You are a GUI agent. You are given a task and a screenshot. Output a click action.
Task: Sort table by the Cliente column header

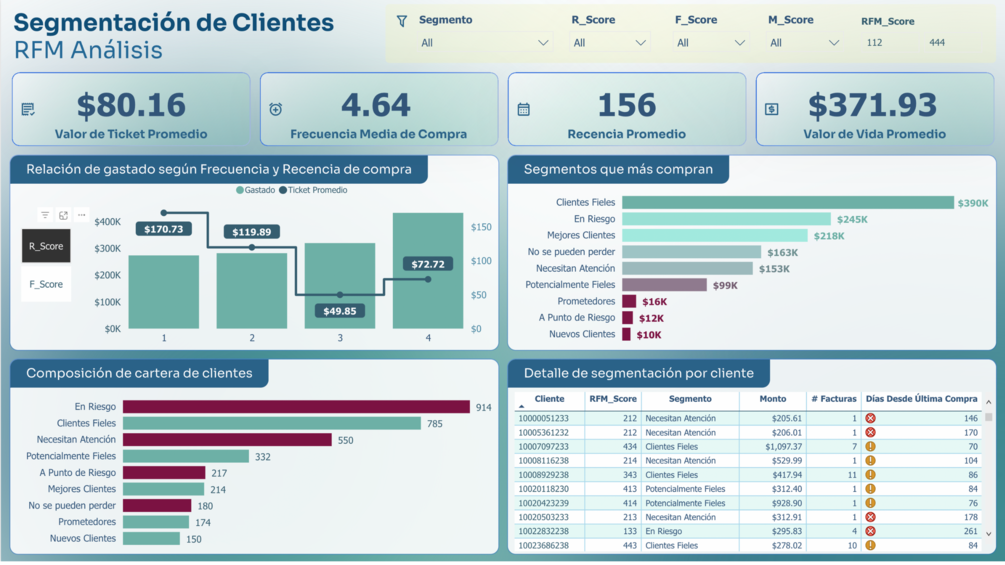pos(549,398)
